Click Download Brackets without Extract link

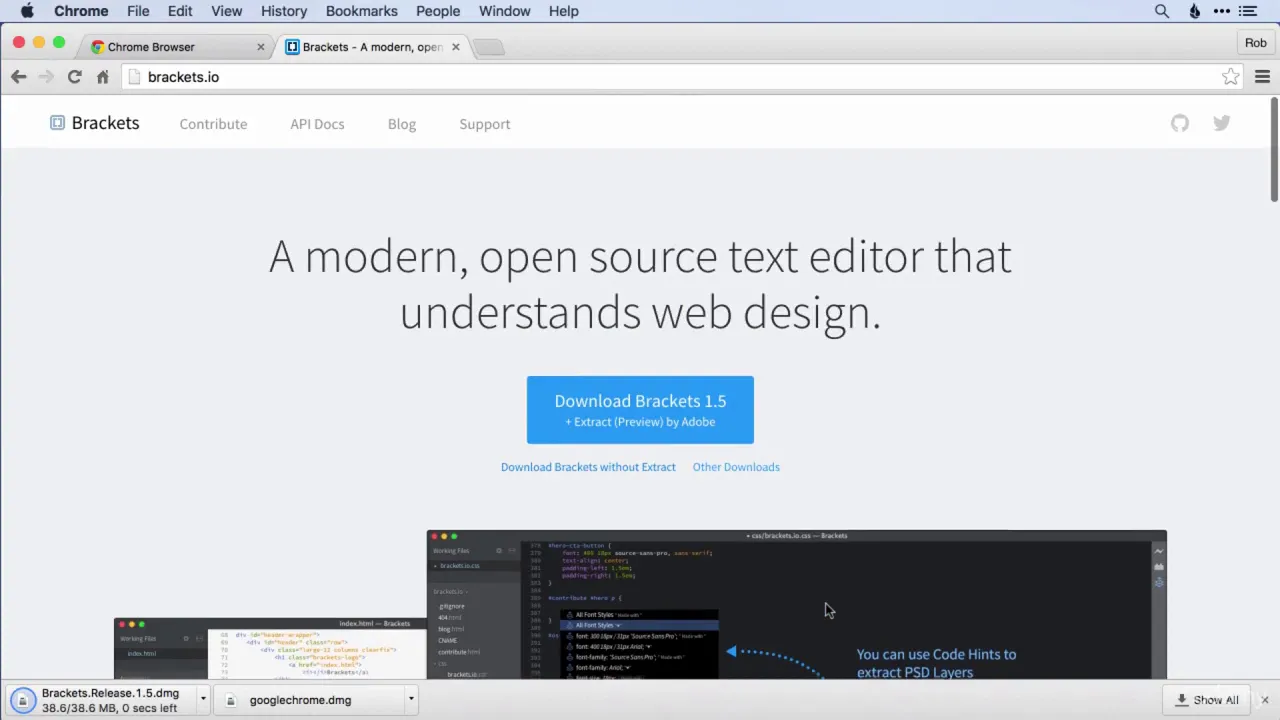pos(588,467)
